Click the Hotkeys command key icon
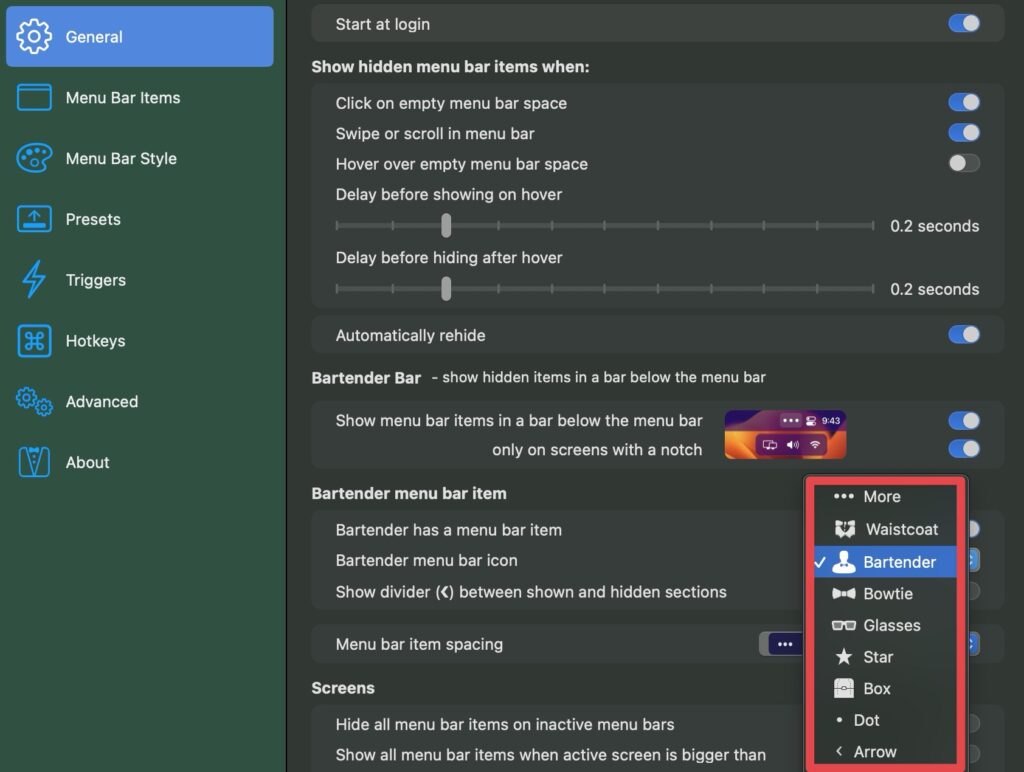The width and height of the screenshot is (1024, 772). coord(34,340)
